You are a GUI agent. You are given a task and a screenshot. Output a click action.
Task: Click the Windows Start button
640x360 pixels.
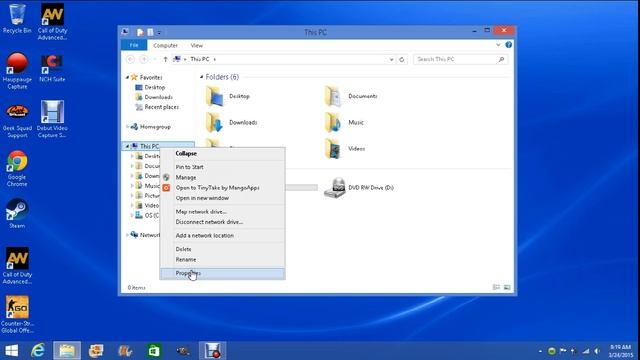coord(11,351)
